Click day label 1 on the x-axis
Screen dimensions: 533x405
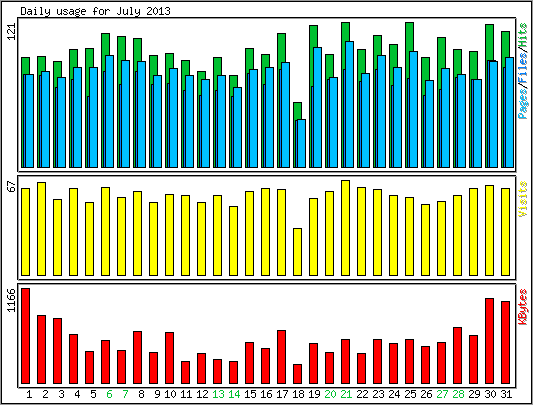click(x=29, y=394)
